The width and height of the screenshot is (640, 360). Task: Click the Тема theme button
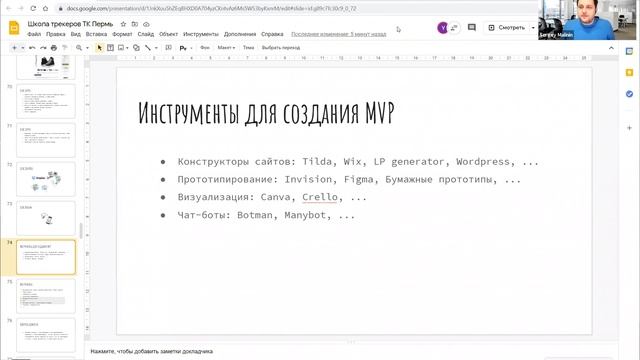[248, 48]
